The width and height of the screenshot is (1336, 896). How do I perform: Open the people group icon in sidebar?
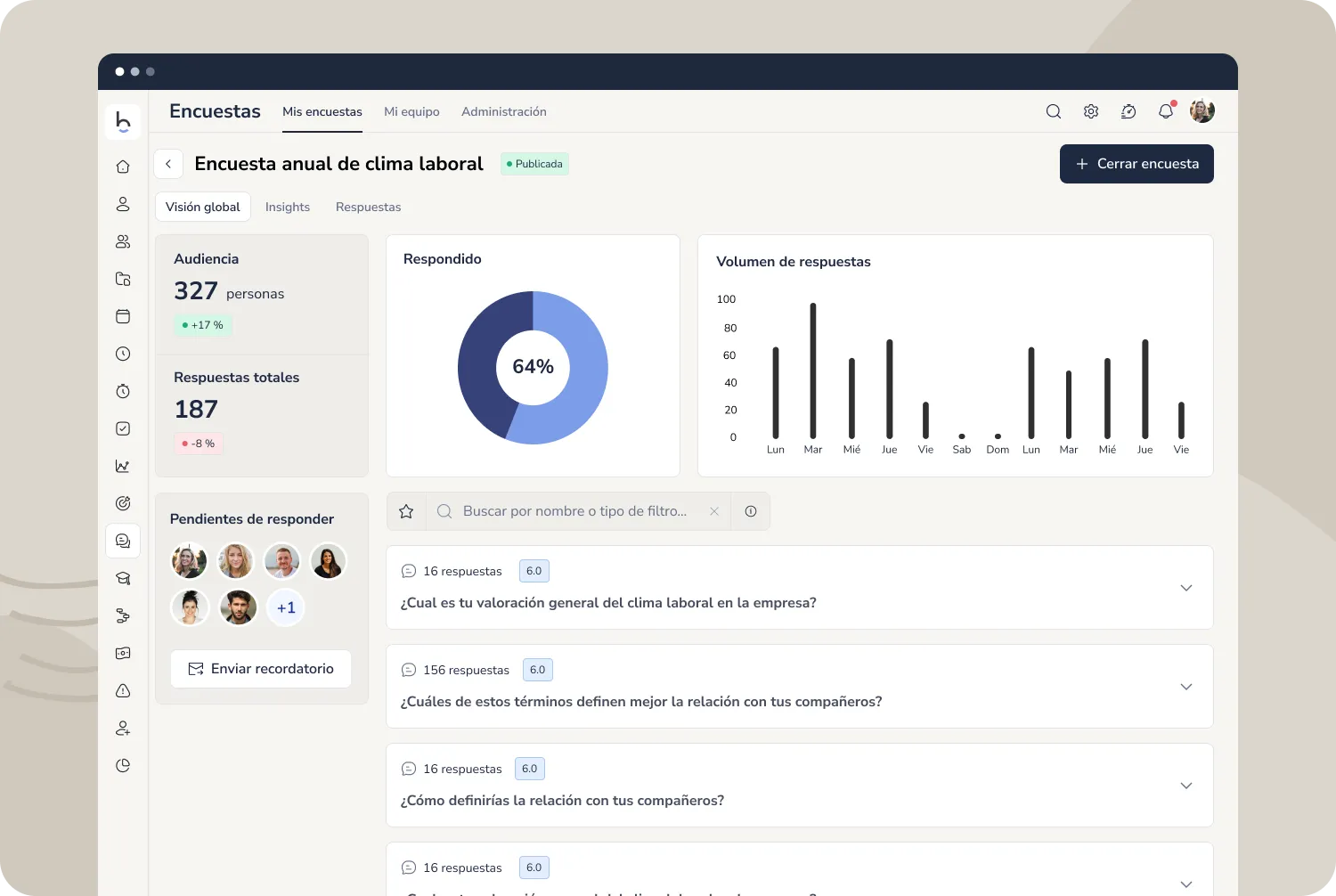[123, 241]
